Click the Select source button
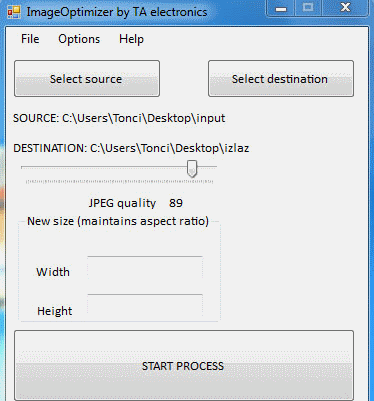This screenshot has height=401, width=374. point(87,79)
